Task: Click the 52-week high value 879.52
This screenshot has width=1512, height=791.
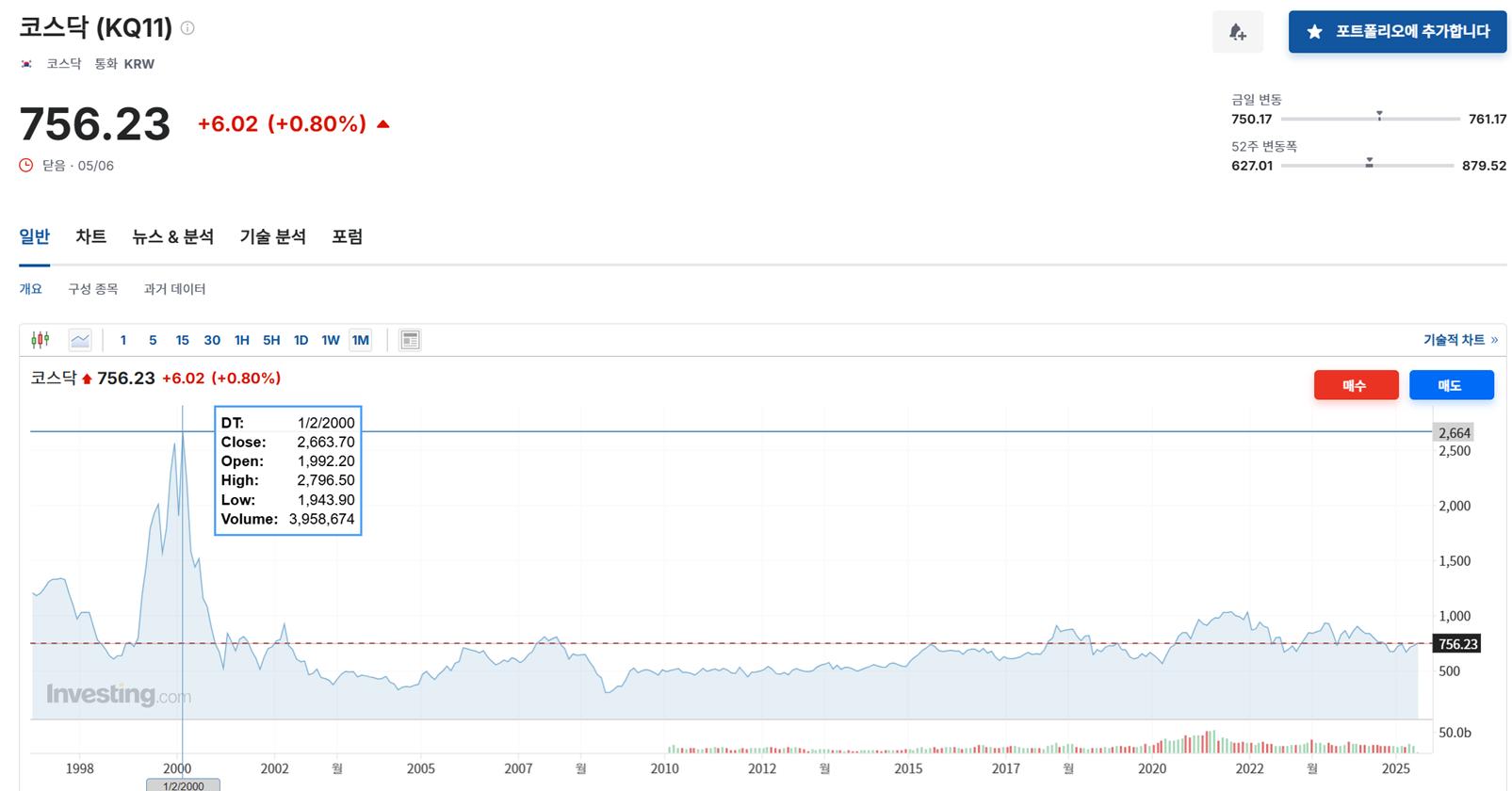Action: (x=1484, y=166)
